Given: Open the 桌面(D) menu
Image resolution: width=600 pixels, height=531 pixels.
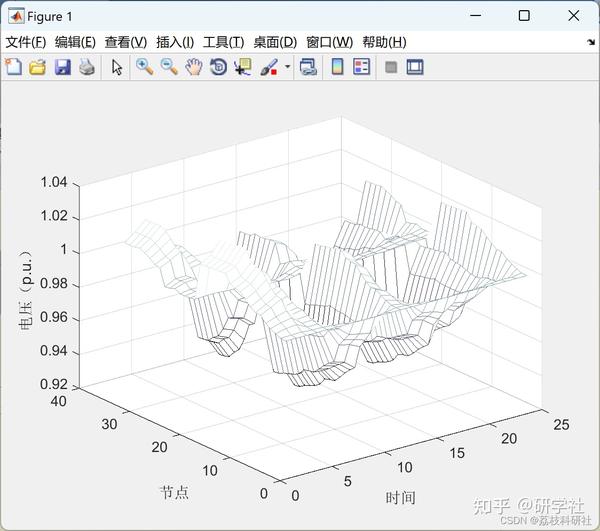Looking at the screenshot, I should click(275, 42).
